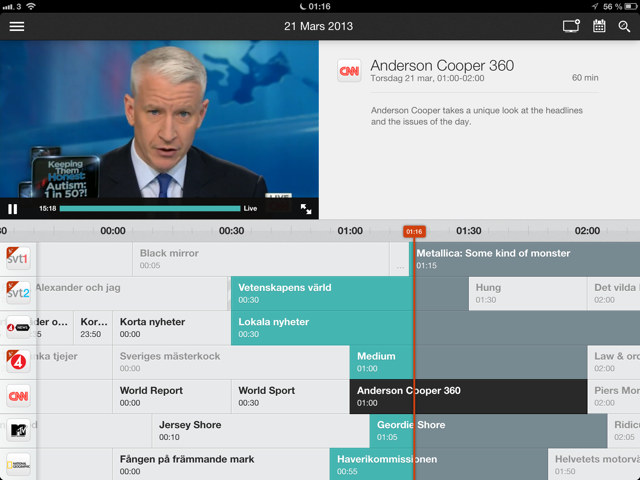640x480 pixels.
Task: Click the 01:16 current time marker
Action: coord(414,231)
